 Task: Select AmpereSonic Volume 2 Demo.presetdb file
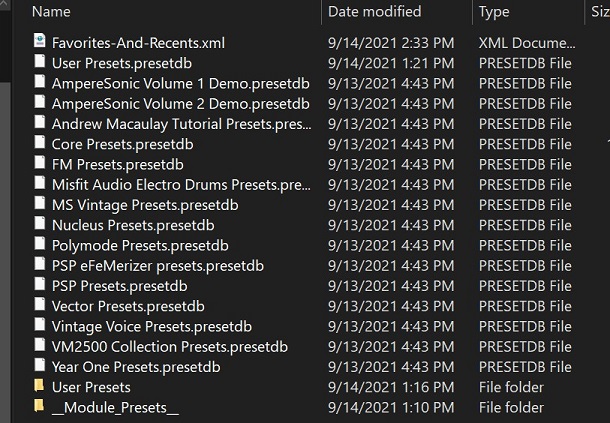click(x=181, y=104)
